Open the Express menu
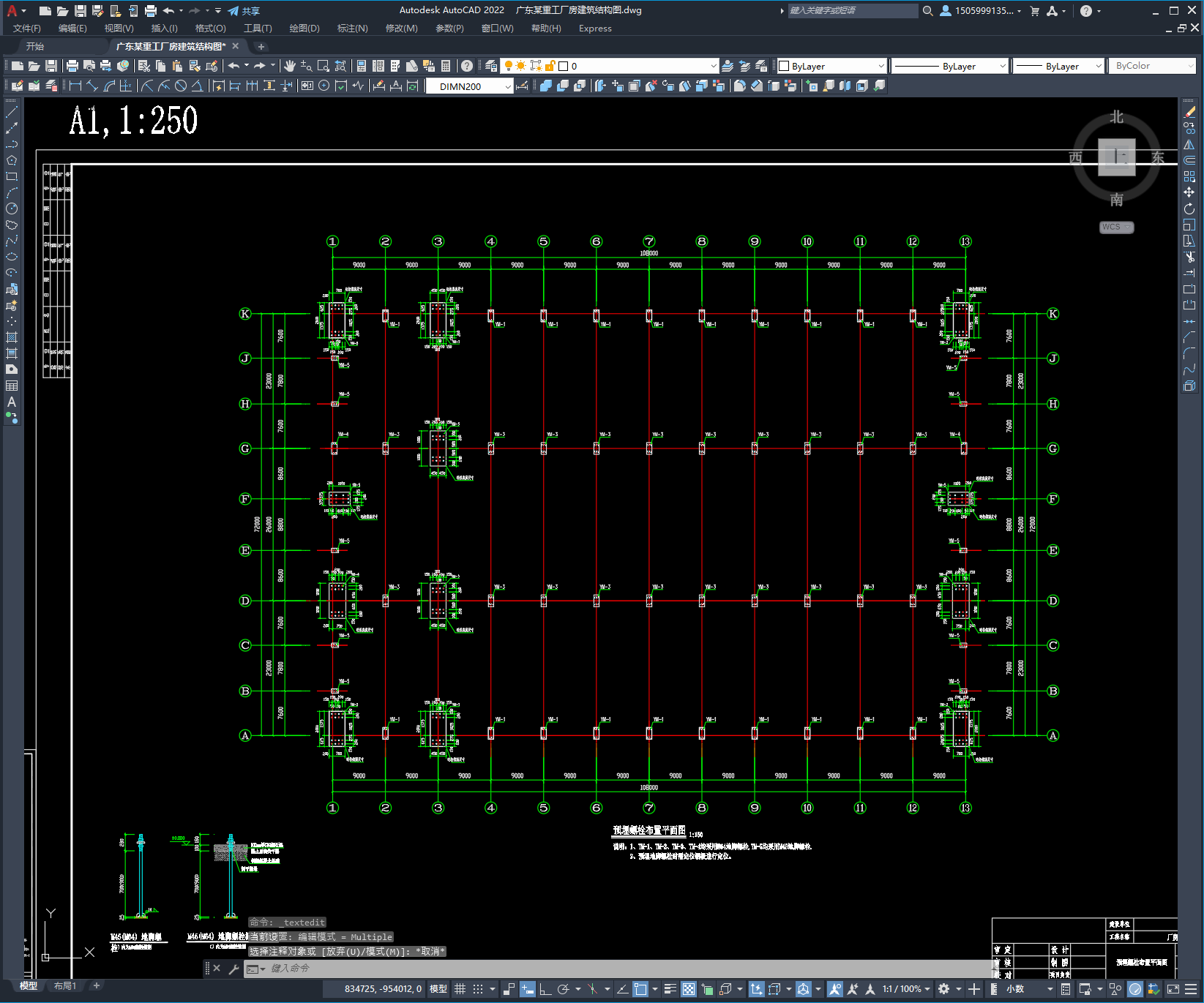The width and height of the screenshot is (1204, 1003). tap(595, 28)
